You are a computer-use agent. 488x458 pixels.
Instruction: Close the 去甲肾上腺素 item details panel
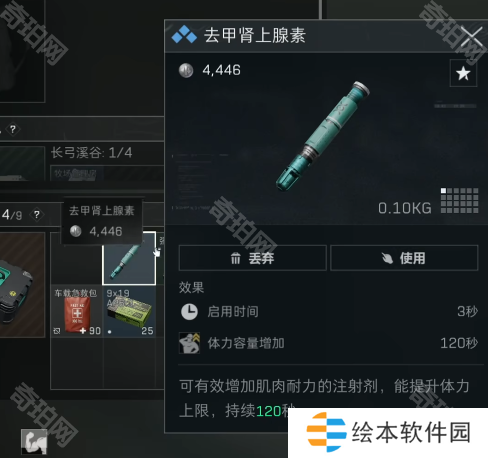click(471, 37)
